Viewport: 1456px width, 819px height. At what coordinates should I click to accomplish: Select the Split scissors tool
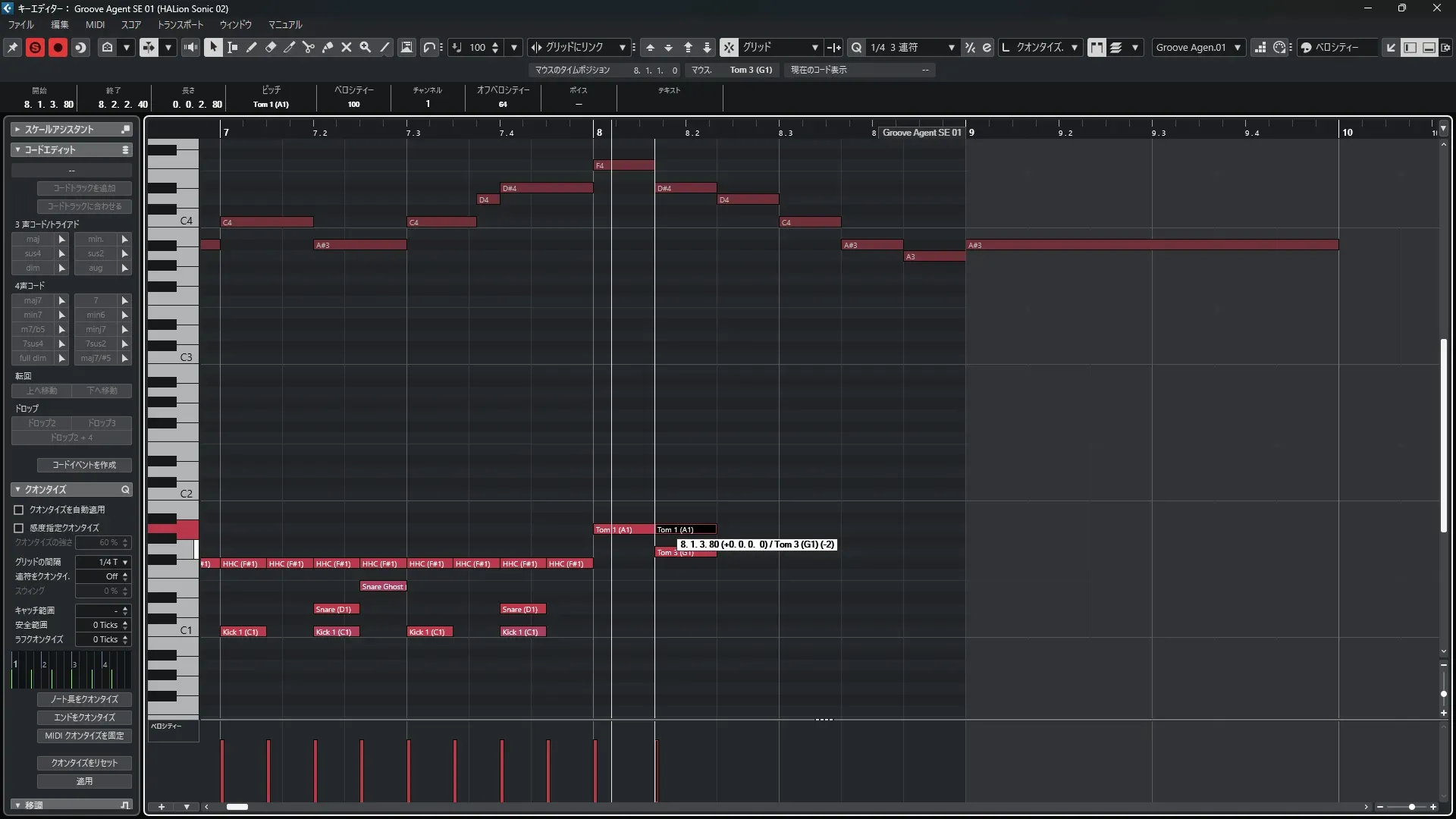coord(309,47)
